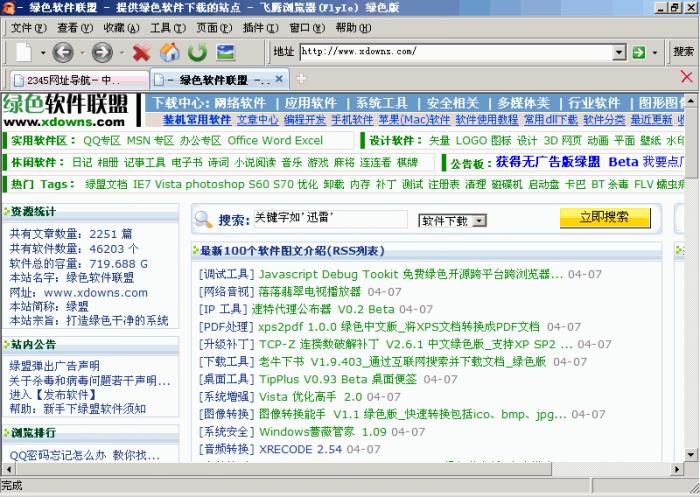Open the 安全相关 download category
Screen dimensions: 700x497
coord(453,103)
